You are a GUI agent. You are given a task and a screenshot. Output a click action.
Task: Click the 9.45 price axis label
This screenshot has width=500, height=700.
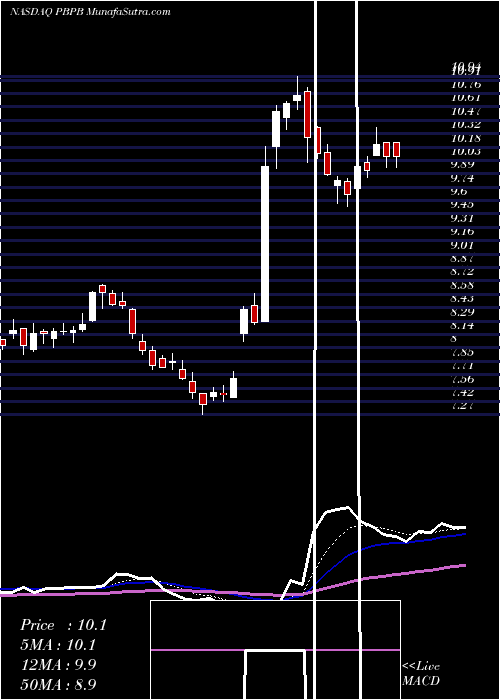coord(462,205)
